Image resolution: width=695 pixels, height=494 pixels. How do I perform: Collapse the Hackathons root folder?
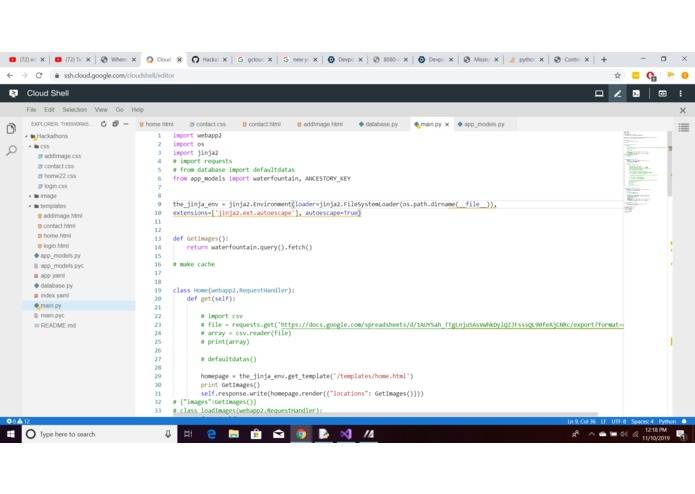point(27,136)
